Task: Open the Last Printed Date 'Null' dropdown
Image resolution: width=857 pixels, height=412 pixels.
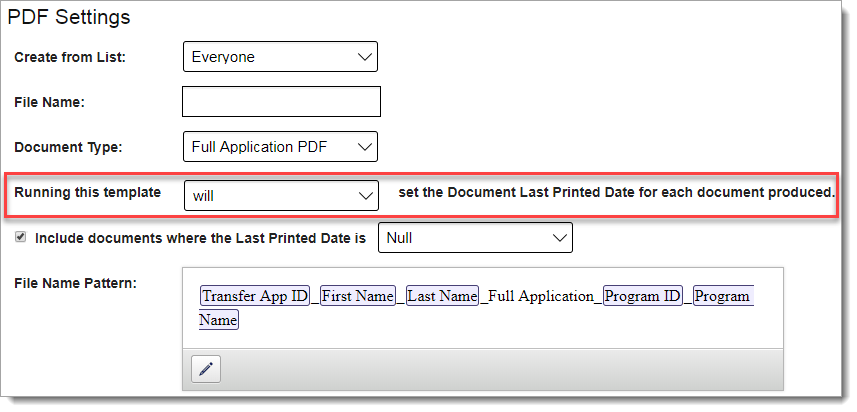Action: pos(476,238)
